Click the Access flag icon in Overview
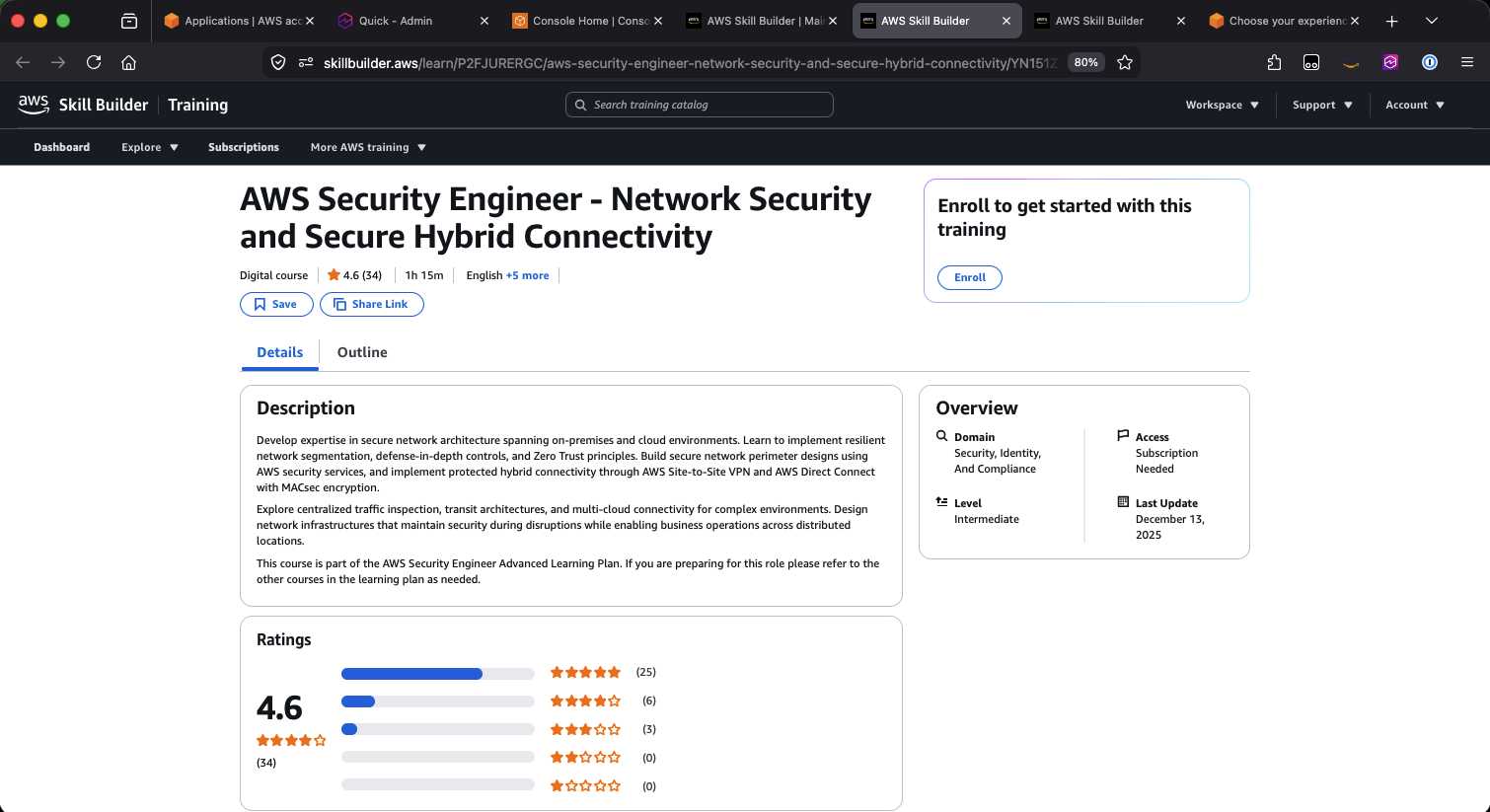1490x812 pixels. [1123, 435]
